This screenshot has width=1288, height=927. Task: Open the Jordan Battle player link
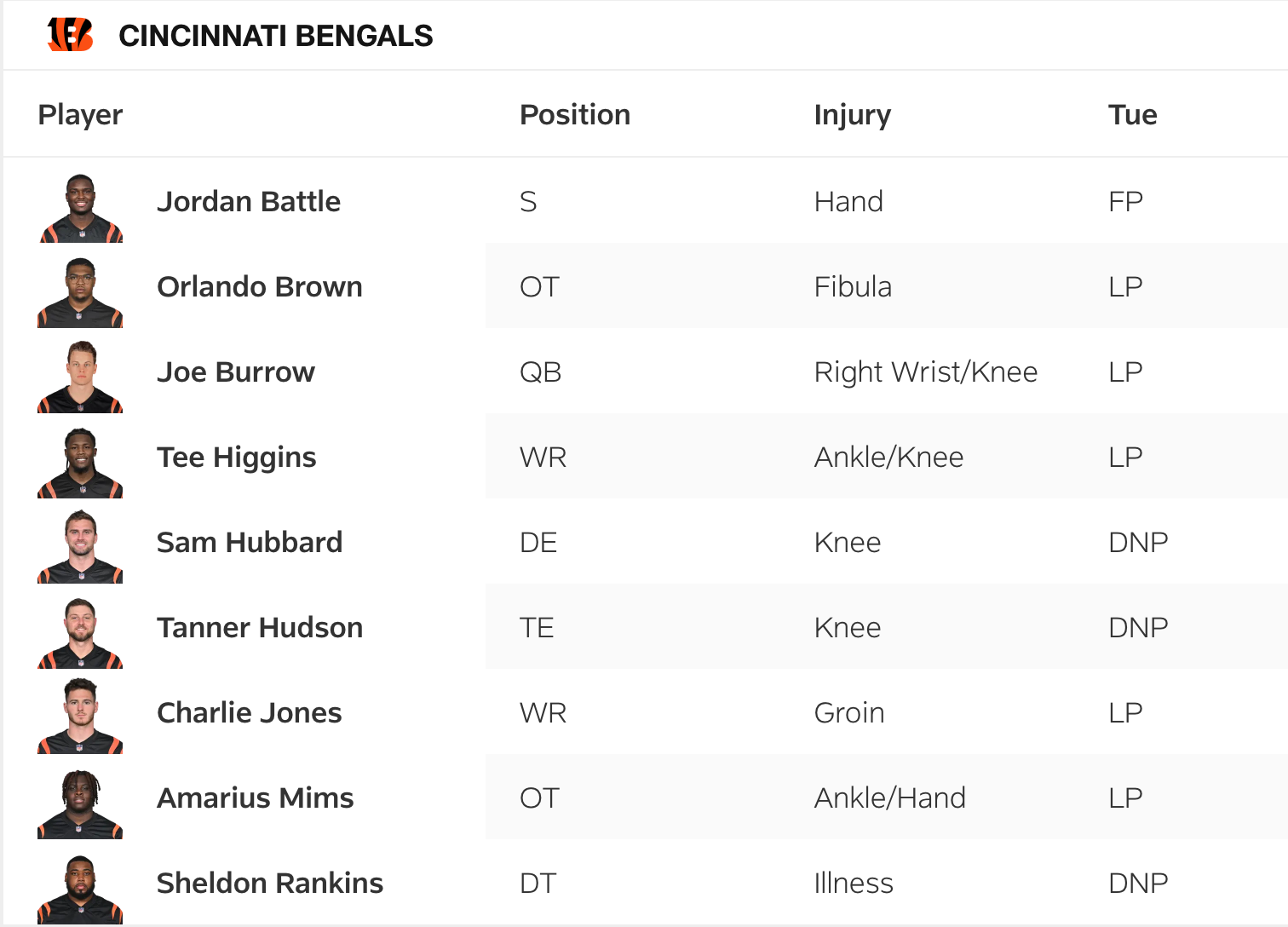point(249,202)
